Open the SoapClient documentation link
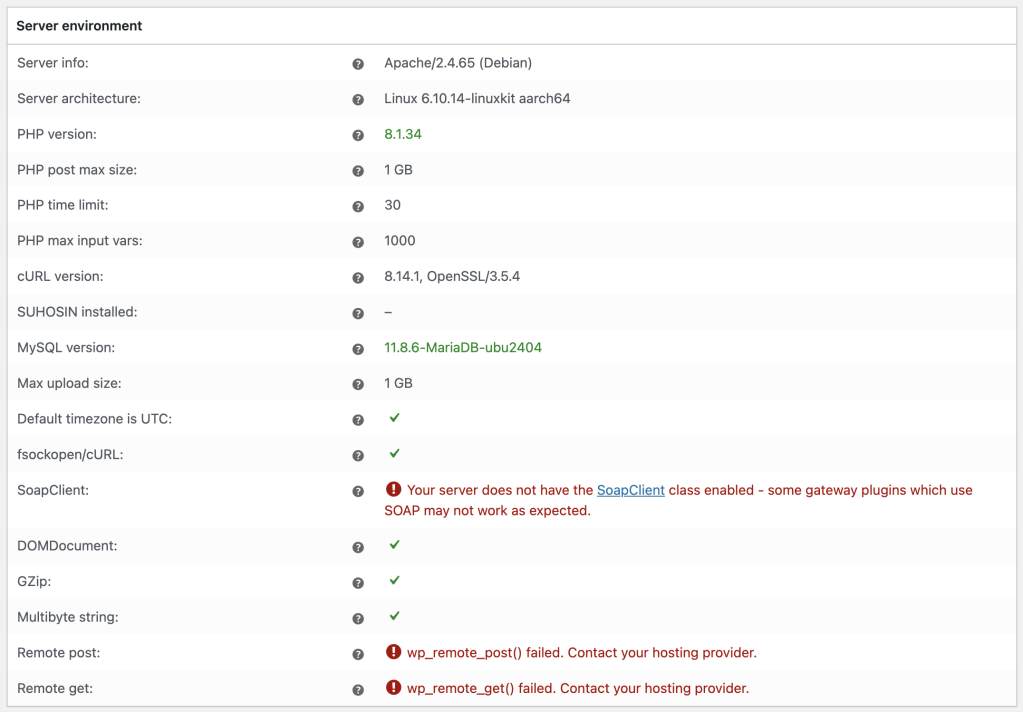Screen dimensions: 1023x712 [x=630, y=490]
